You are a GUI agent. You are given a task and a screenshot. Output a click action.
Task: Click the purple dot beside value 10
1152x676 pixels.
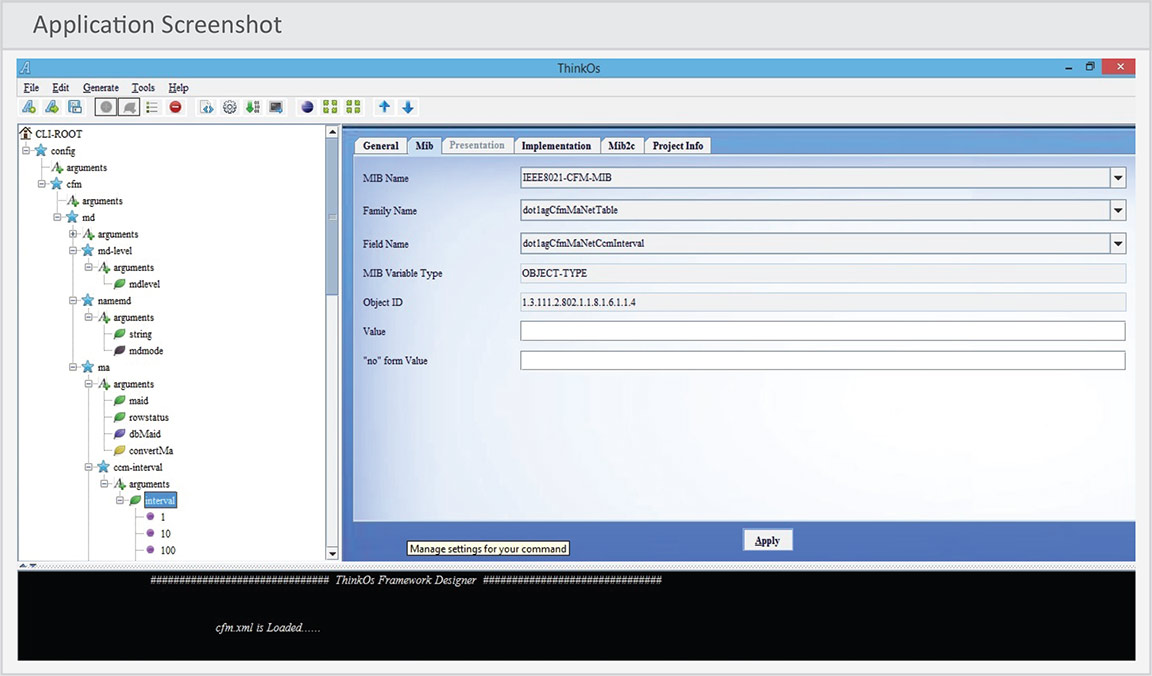click(x=151, y=533)
